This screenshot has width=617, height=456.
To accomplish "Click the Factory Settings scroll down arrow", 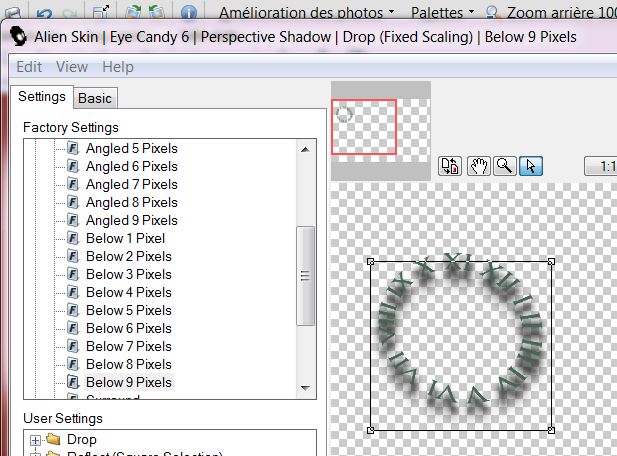I will click(x=305, y=388).
